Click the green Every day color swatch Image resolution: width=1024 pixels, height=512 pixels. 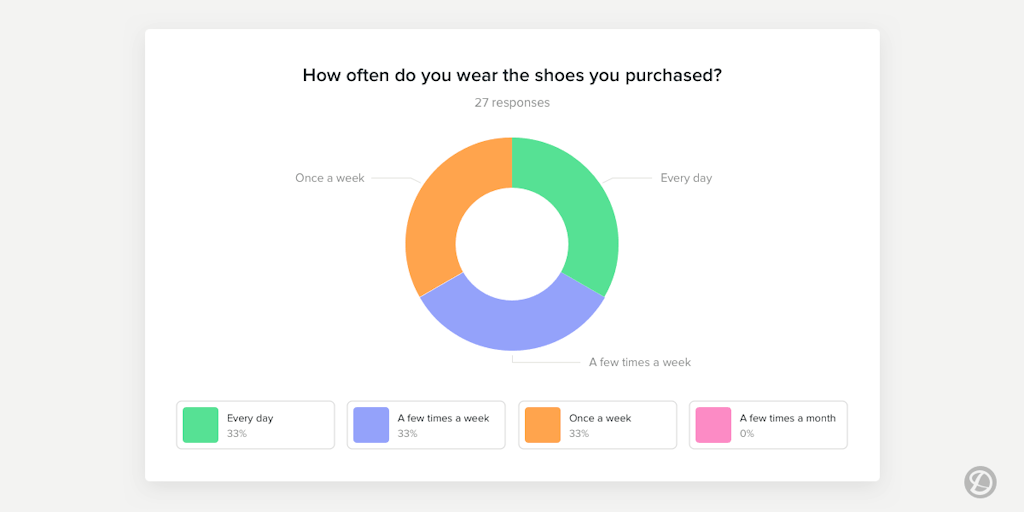(x=200, y=425)
